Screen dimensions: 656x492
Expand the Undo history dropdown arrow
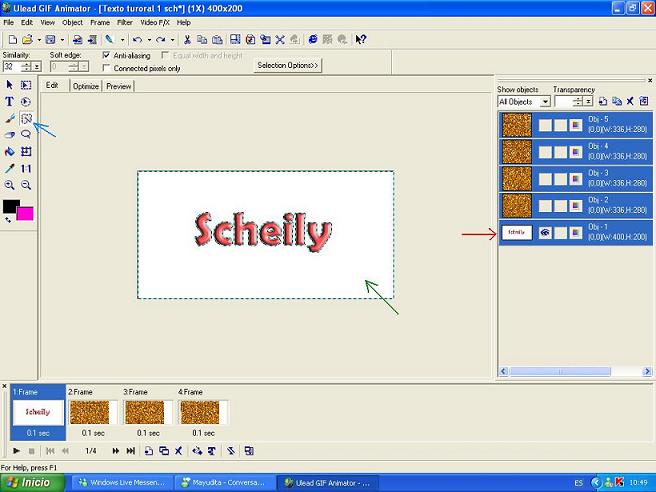point(149,40)
